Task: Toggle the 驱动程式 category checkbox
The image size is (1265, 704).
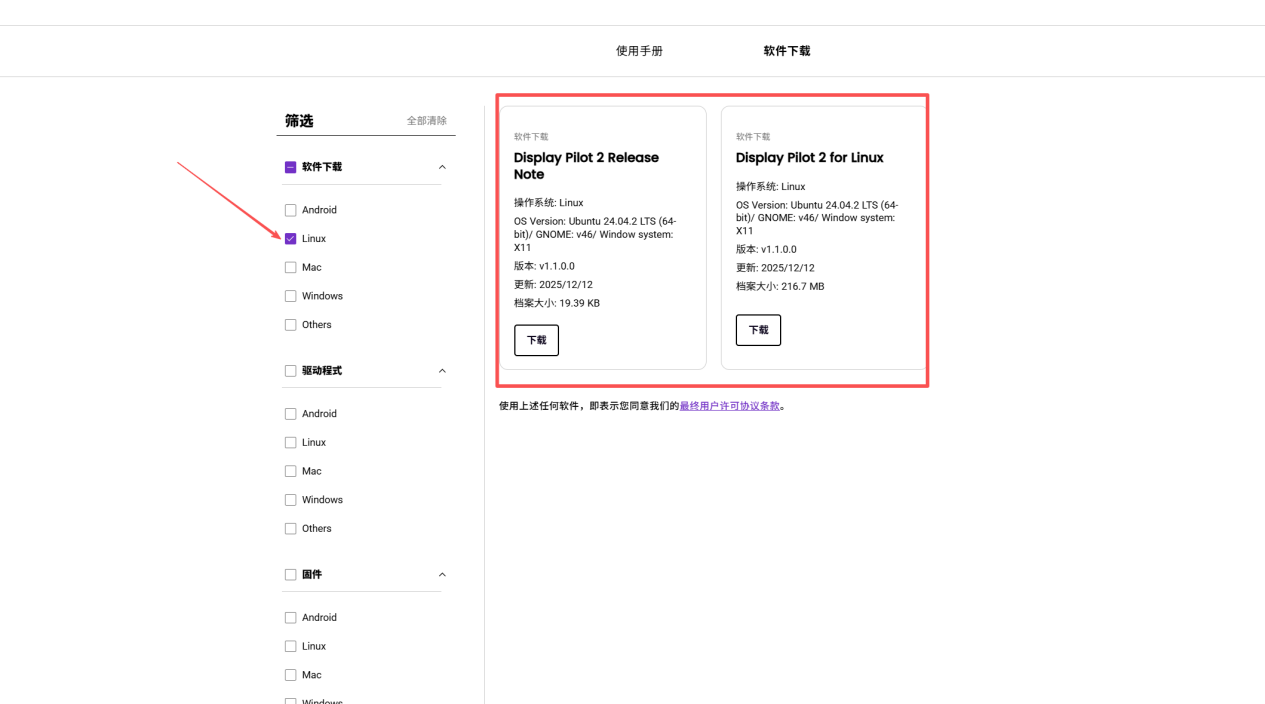Action: (291, 371)
